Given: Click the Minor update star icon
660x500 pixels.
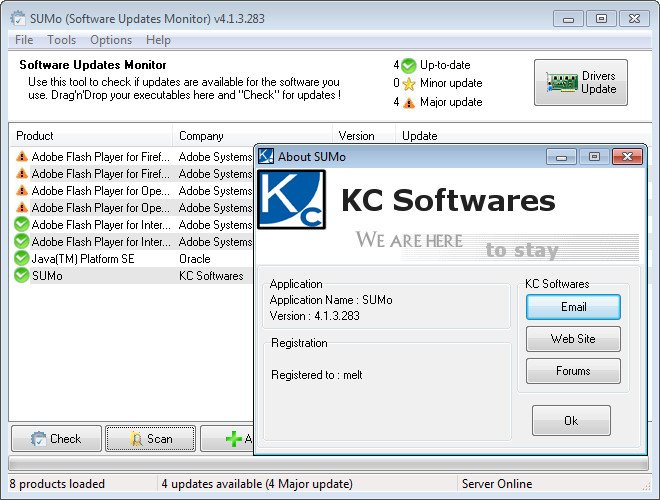Looking at the screenshot, I should [408, 84].
